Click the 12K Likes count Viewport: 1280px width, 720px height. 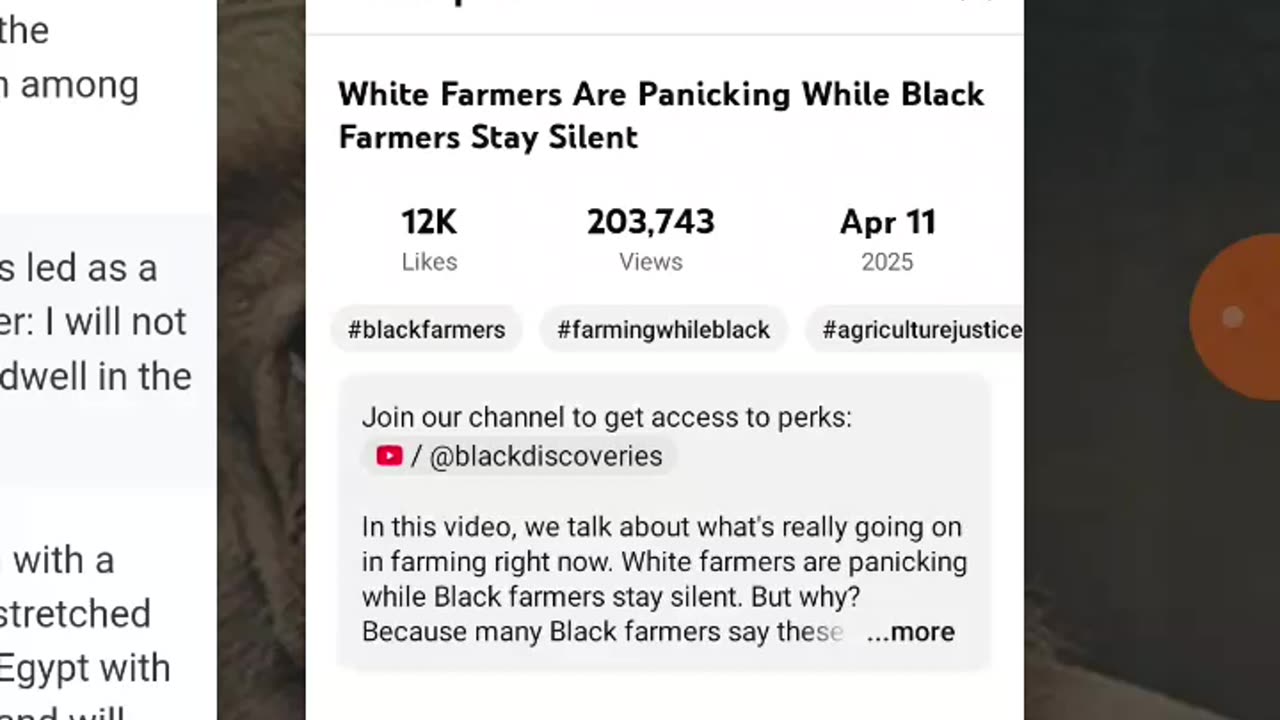click(429, 239)
